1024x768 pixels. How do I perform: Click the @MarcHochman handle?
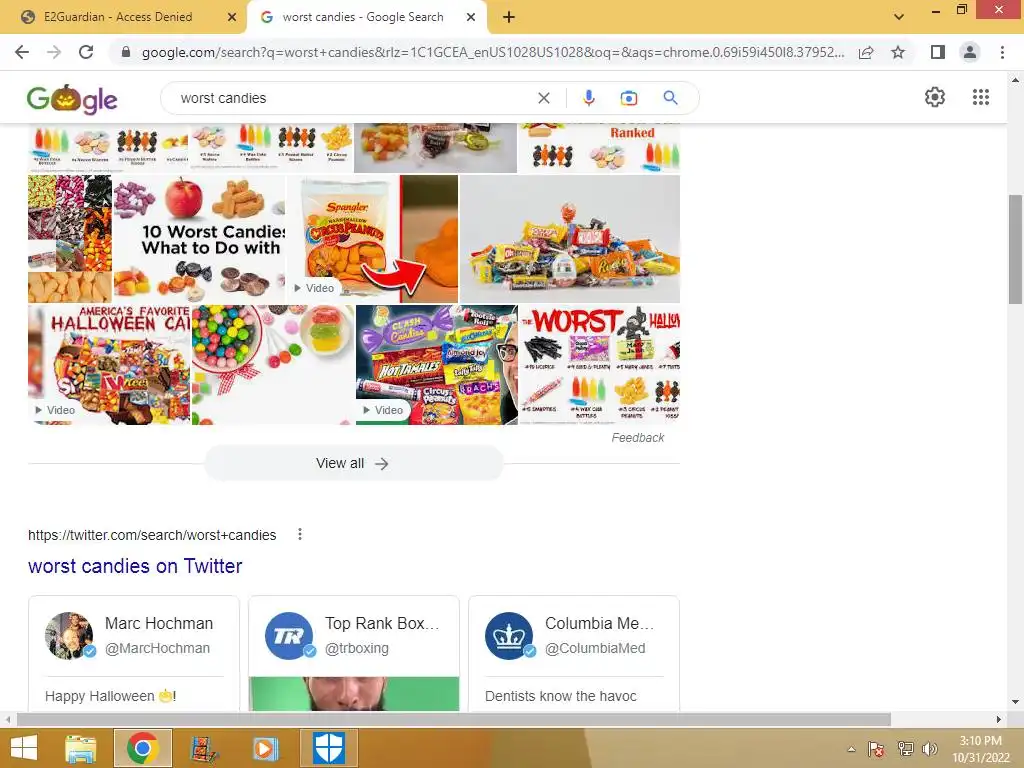(157, 648)
